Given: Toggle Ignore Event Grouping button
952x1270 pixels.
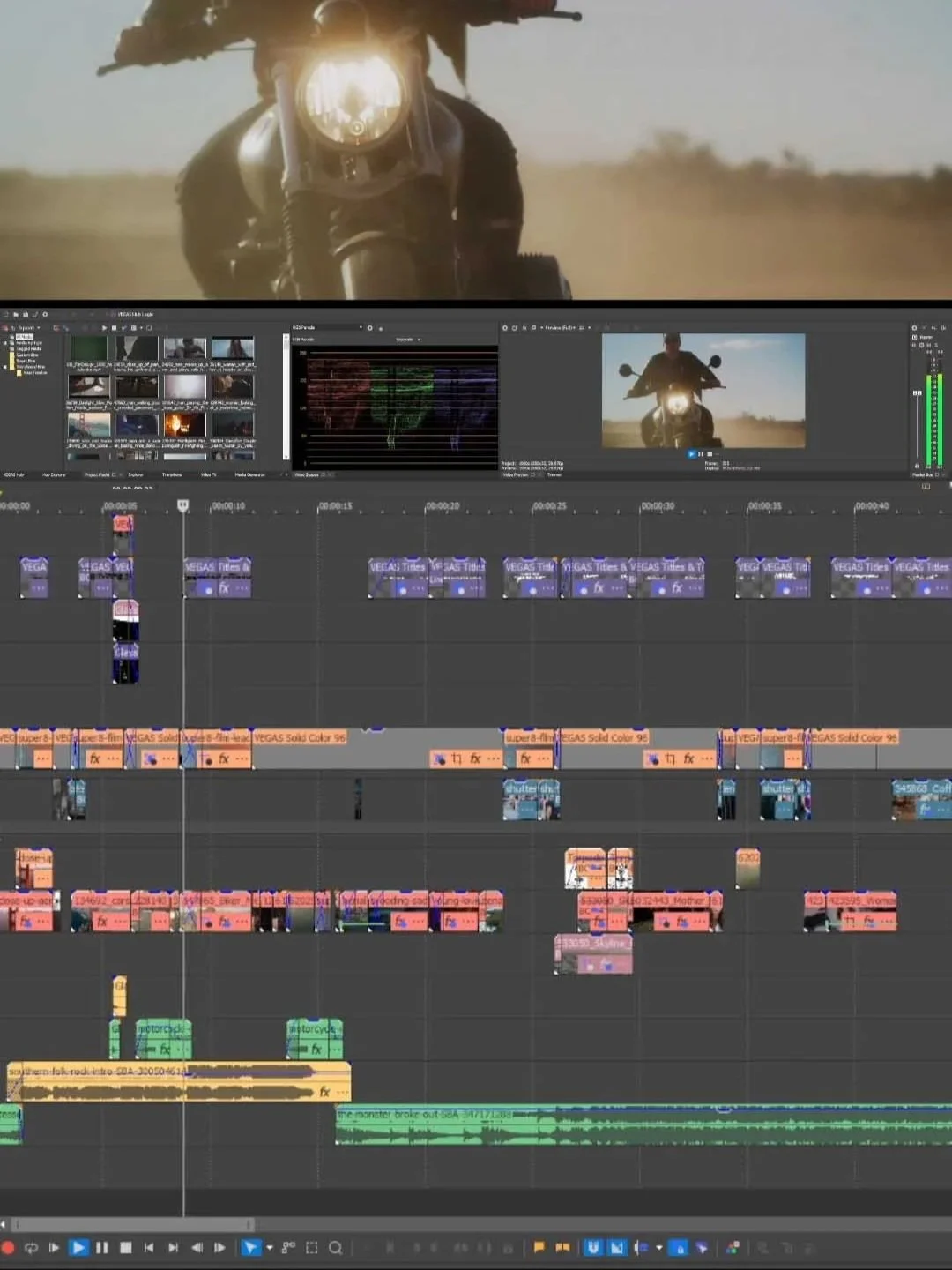Looking at the screenshot, I should point(702,1247).
